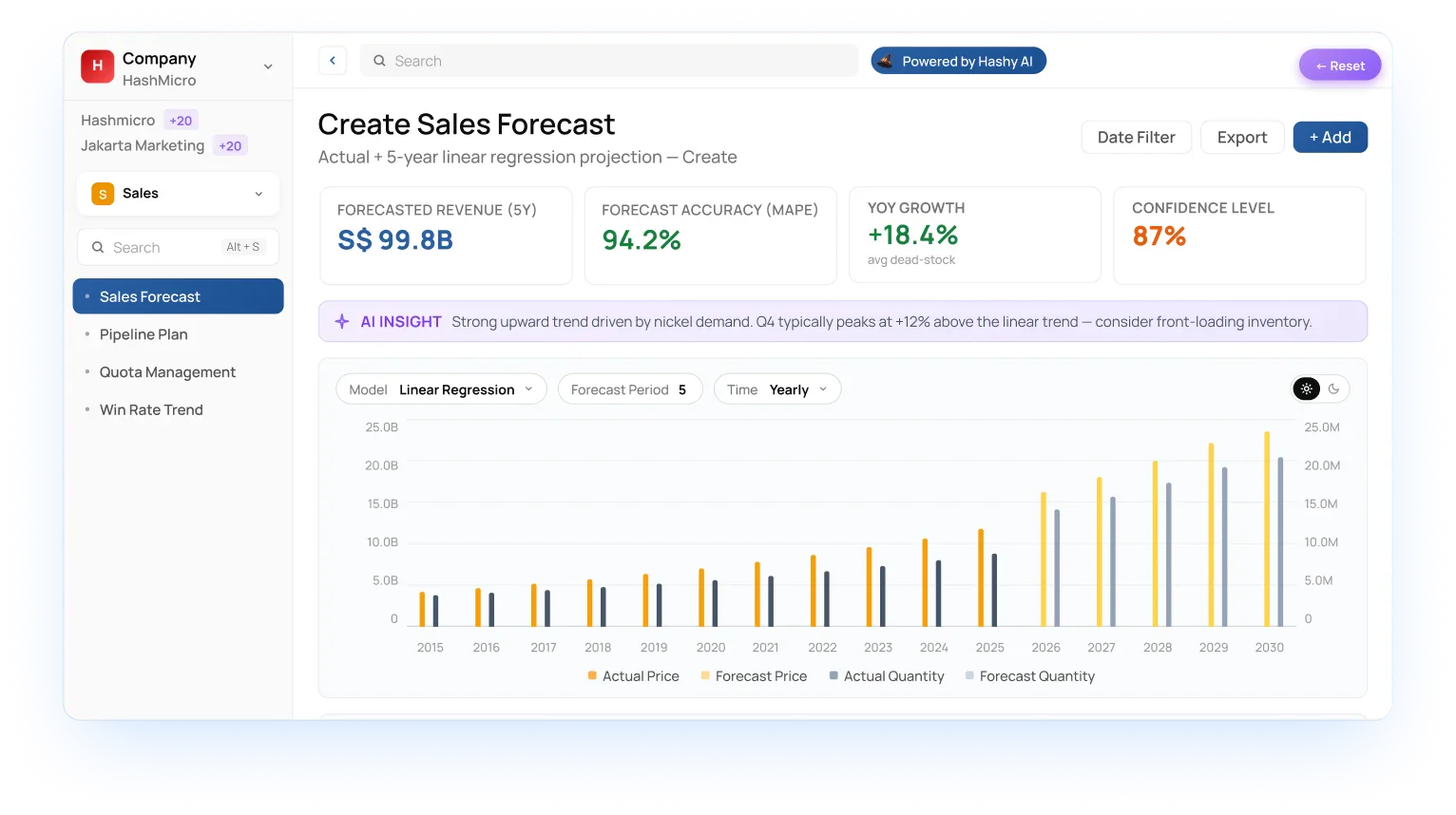This screenshot has width=1456, height=815.
Task: Click the +20 badge next to Hashmicro
Action: pyautogui.click(x=181, y=121)
